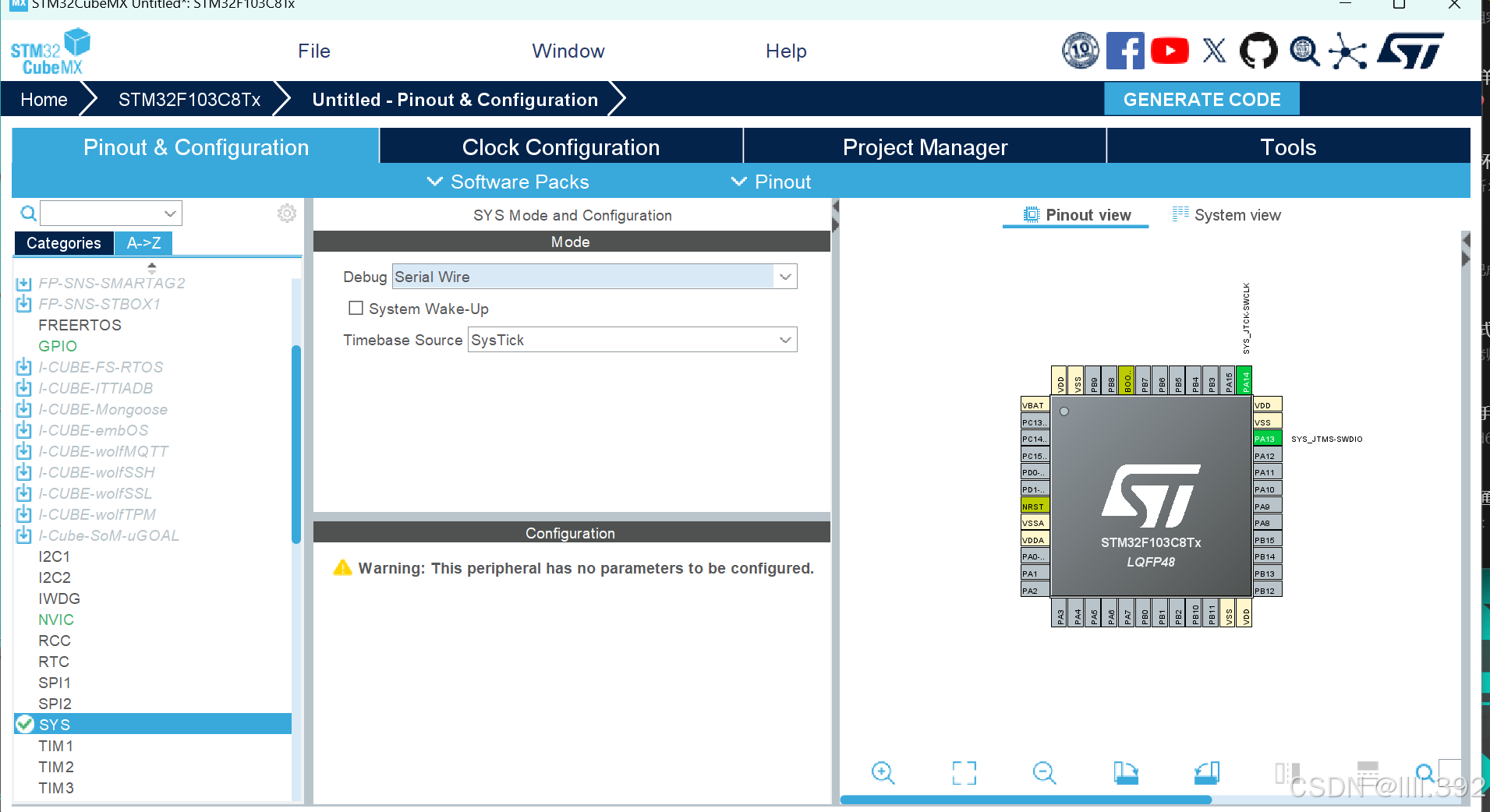Open the Debug Serial Wire dropdown

pos(784,276)
